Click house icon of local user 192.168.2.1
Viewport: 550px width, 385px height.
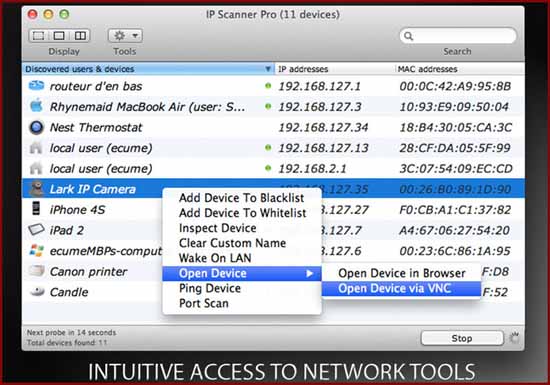36,168
